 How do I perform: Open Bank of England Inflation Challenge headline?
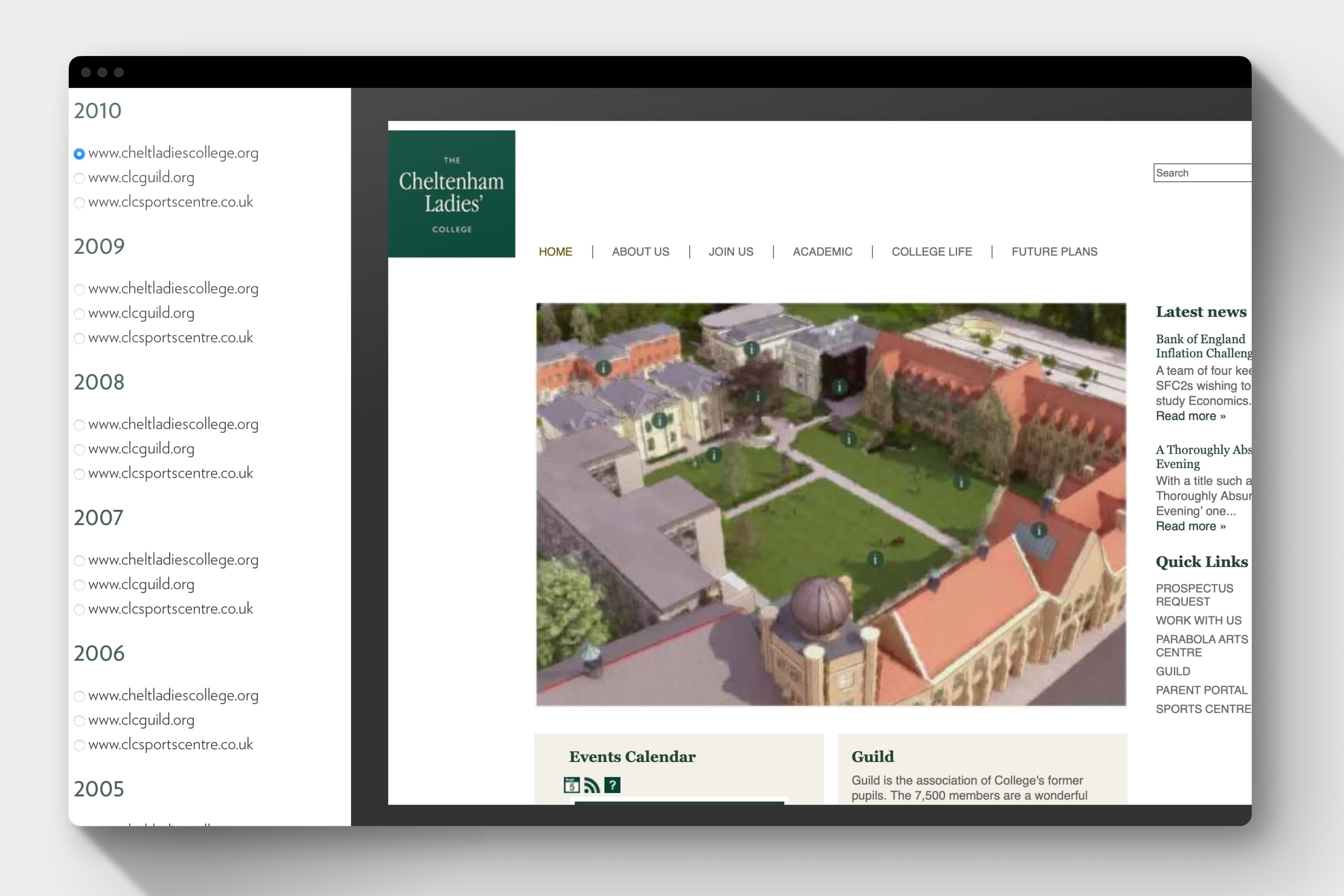[1203, 346]
